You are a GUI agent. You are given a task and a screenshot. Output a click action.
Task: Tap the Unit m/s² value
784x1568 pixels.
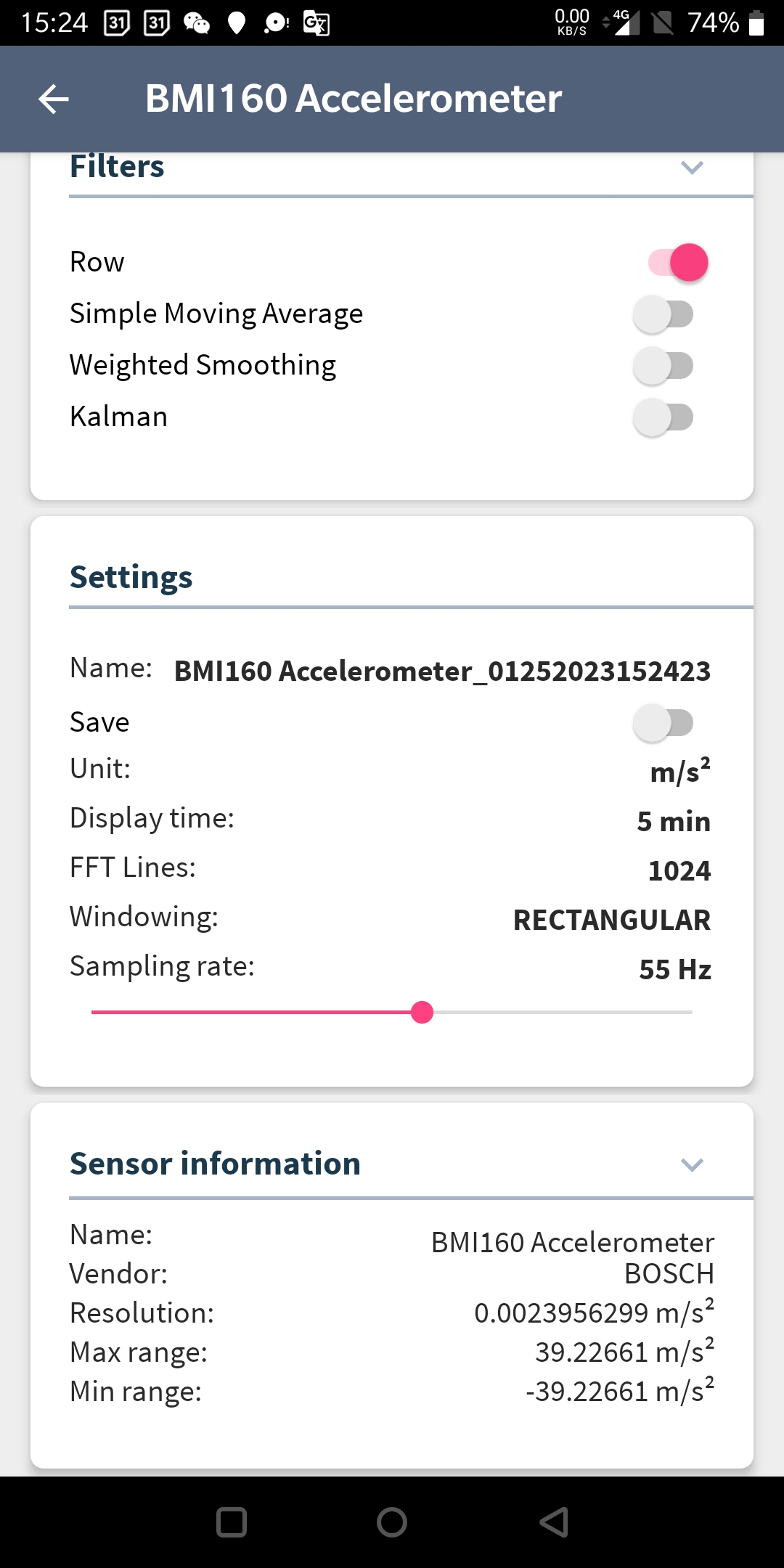(x=679, y=772)
